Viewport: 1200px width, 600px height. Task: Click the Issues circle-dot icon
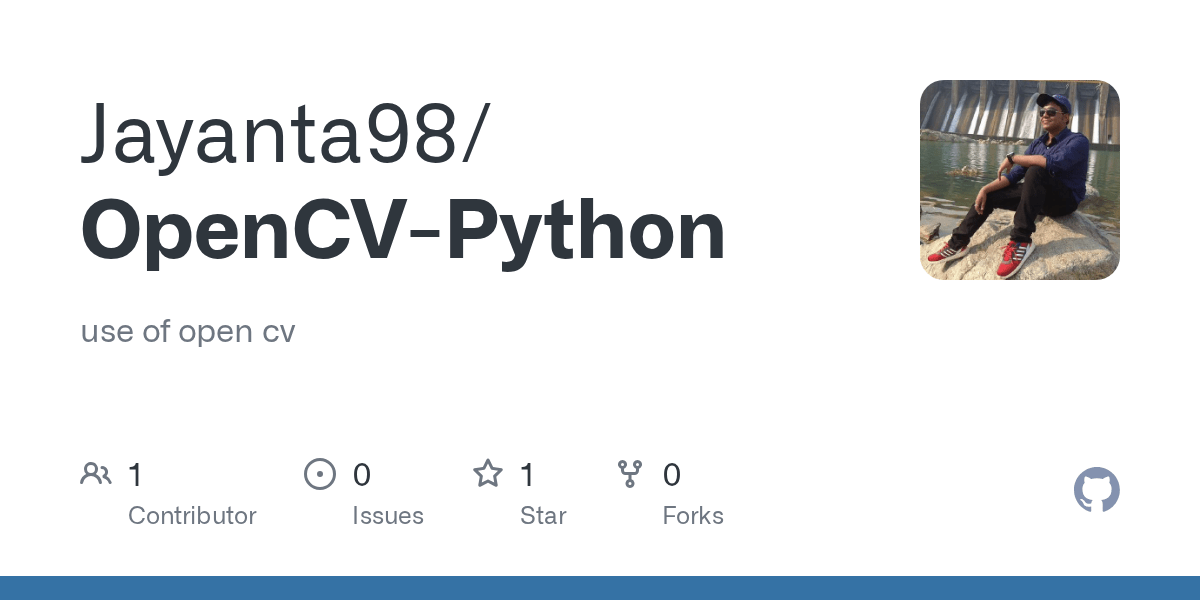pyautogui.click(x=319, y=474)
